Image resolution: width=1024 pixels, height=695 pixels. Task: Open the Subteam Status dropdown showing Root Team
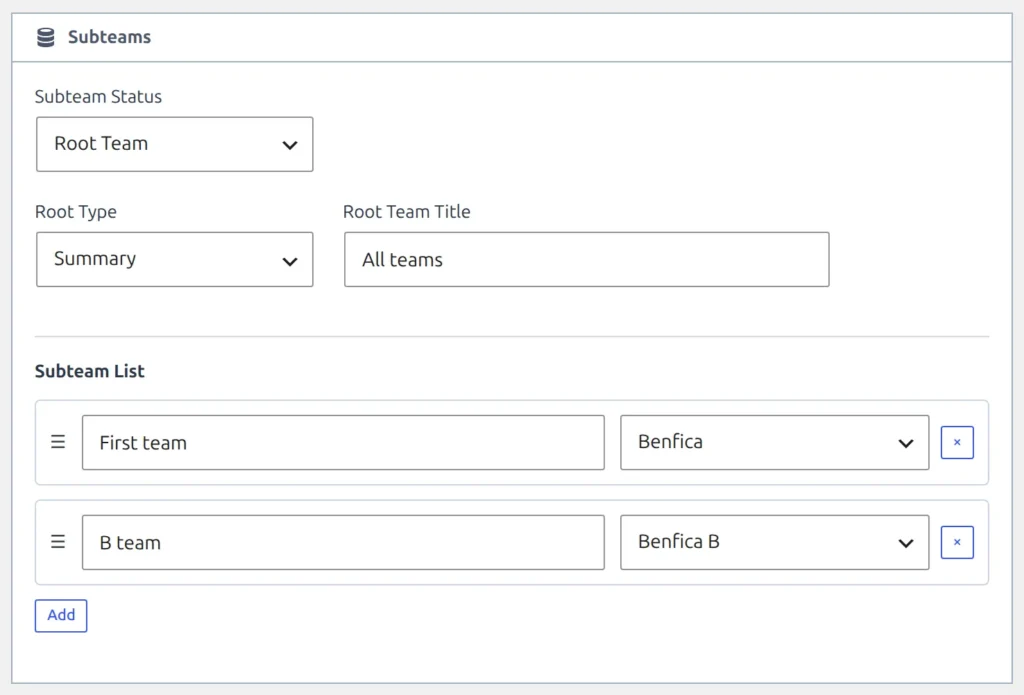pyautogui.click(x=174, y=144)
